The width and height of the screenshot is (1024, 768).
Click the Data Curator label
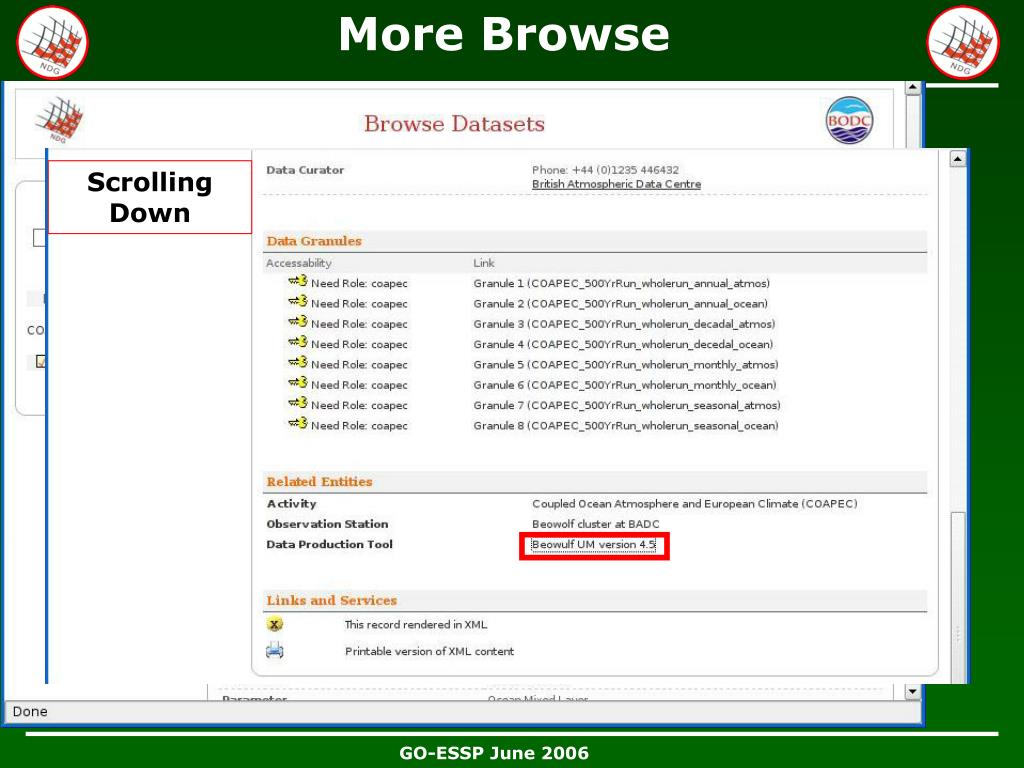(305, 170)
